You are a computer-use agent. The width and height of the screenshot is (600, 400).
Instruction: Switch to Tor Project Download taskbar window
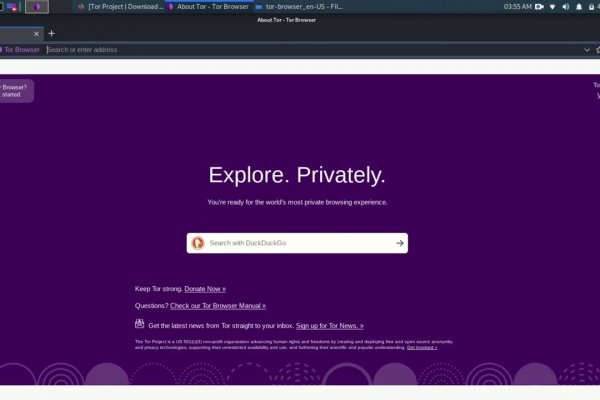coord(120,6)
